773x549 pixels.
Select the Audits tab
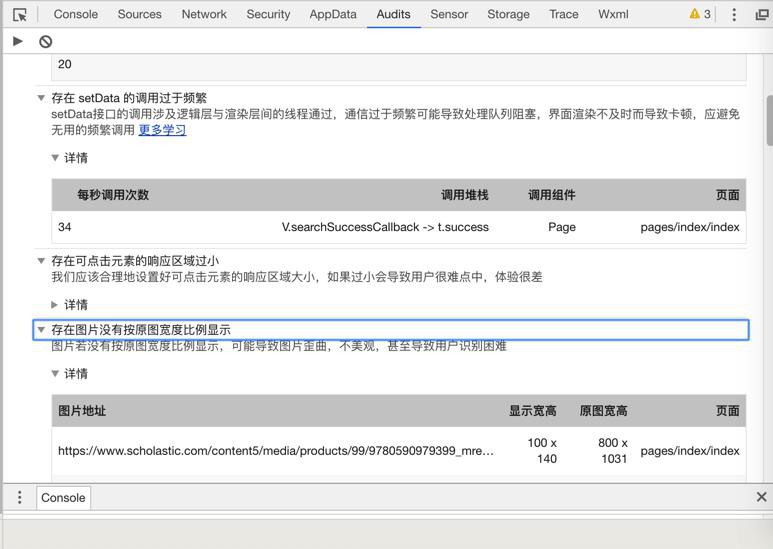pyautogui.click(x=393, y=14)
